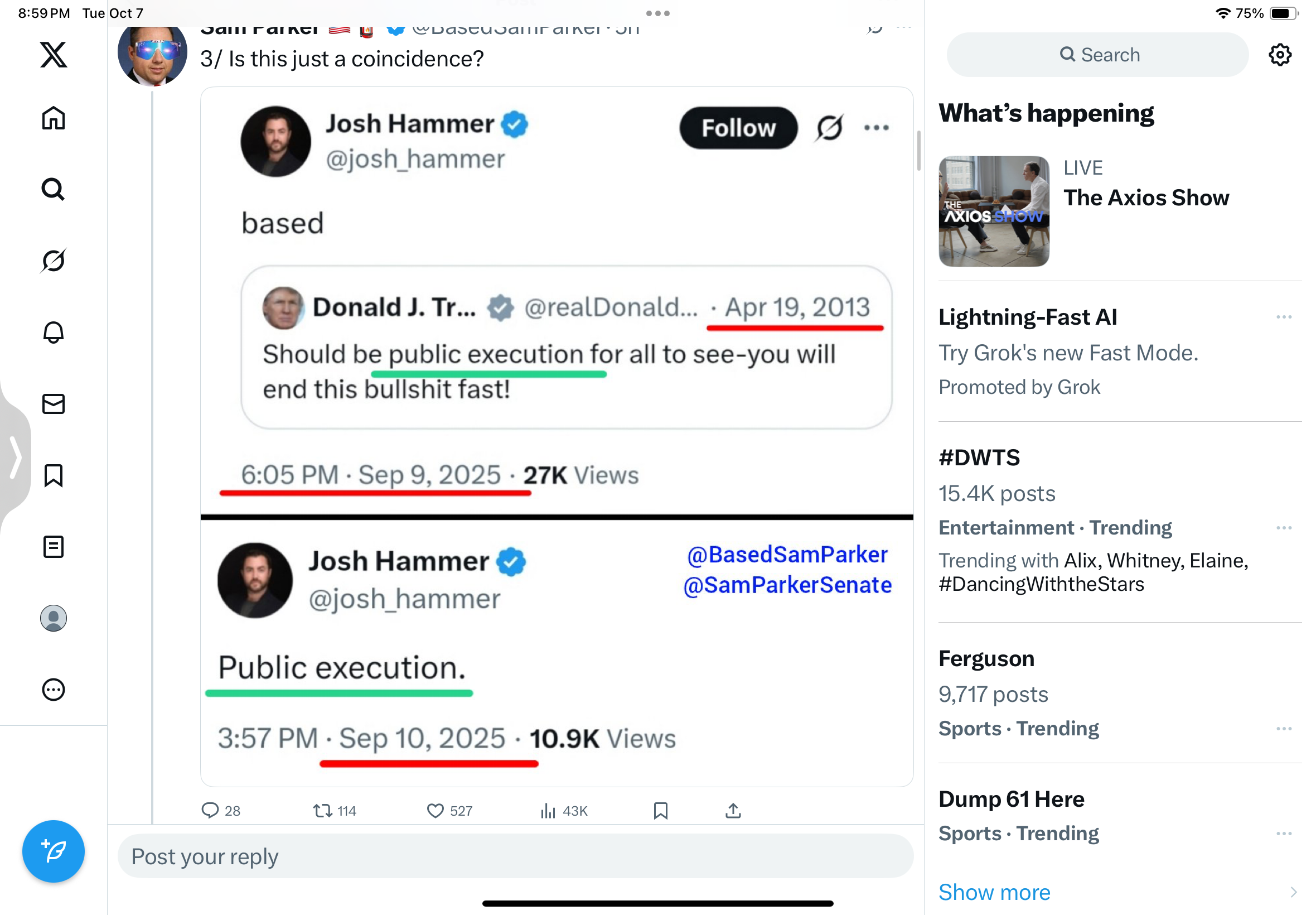Open the Lightning-Fast AI promoted link
The width and height of the screenshot is (1316, 915).
pyautogui.click(x=1027, y=317)
